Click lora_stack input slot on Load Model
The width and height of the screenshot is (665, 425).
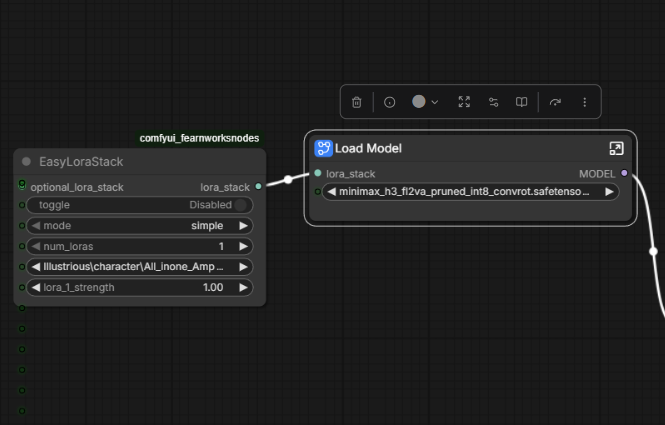coord(318,173)
